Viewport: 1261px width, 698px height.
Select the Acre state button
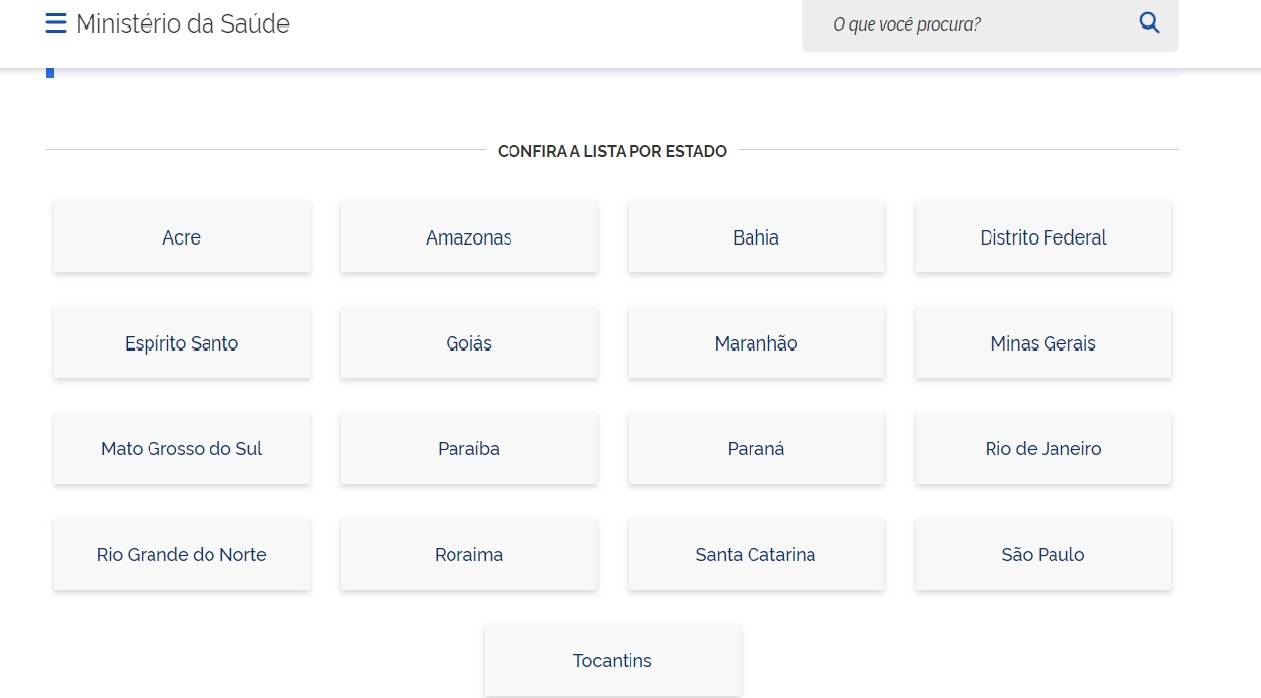click(x=182, y=237)
